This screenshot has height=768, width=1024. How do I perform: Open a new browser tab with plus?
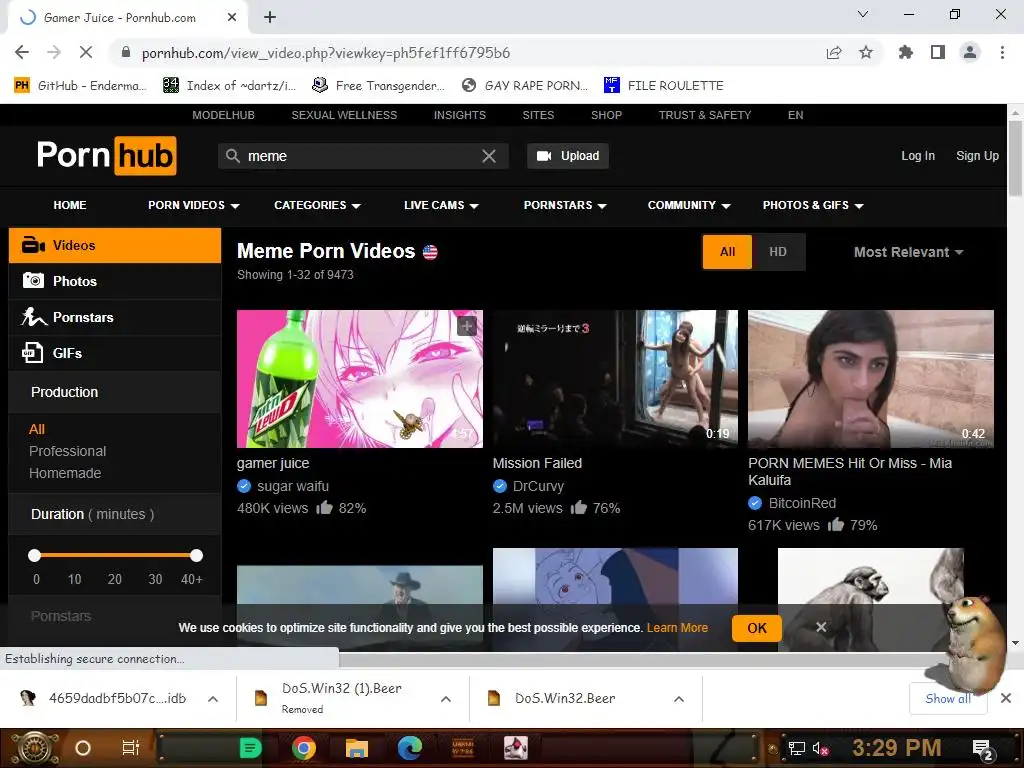click(x=270, y=18)
